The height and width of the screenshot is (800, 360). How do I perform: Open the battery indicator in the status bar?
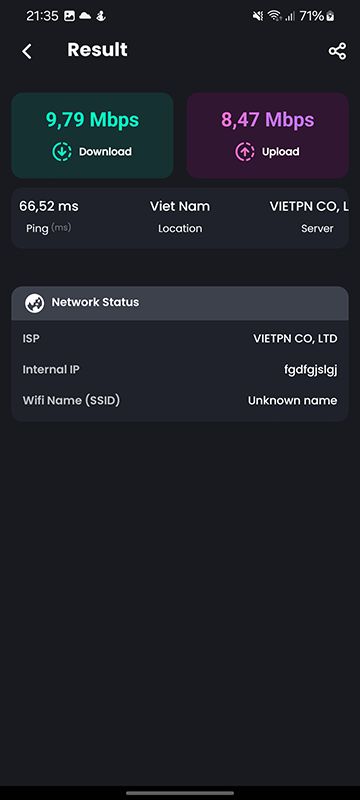tap(330, 16)
